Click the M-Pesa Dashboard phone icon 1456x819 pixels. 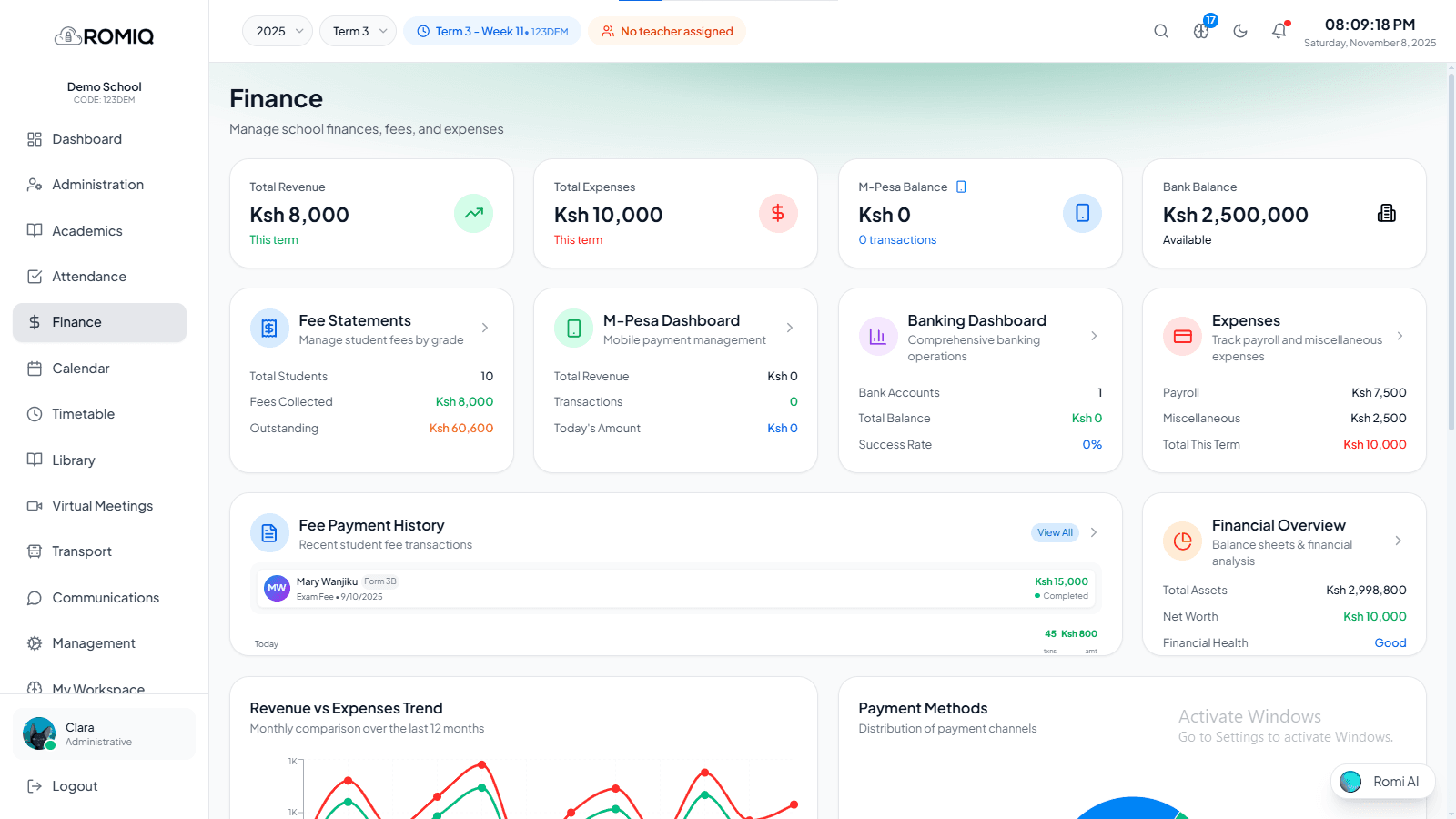[573, 329]
